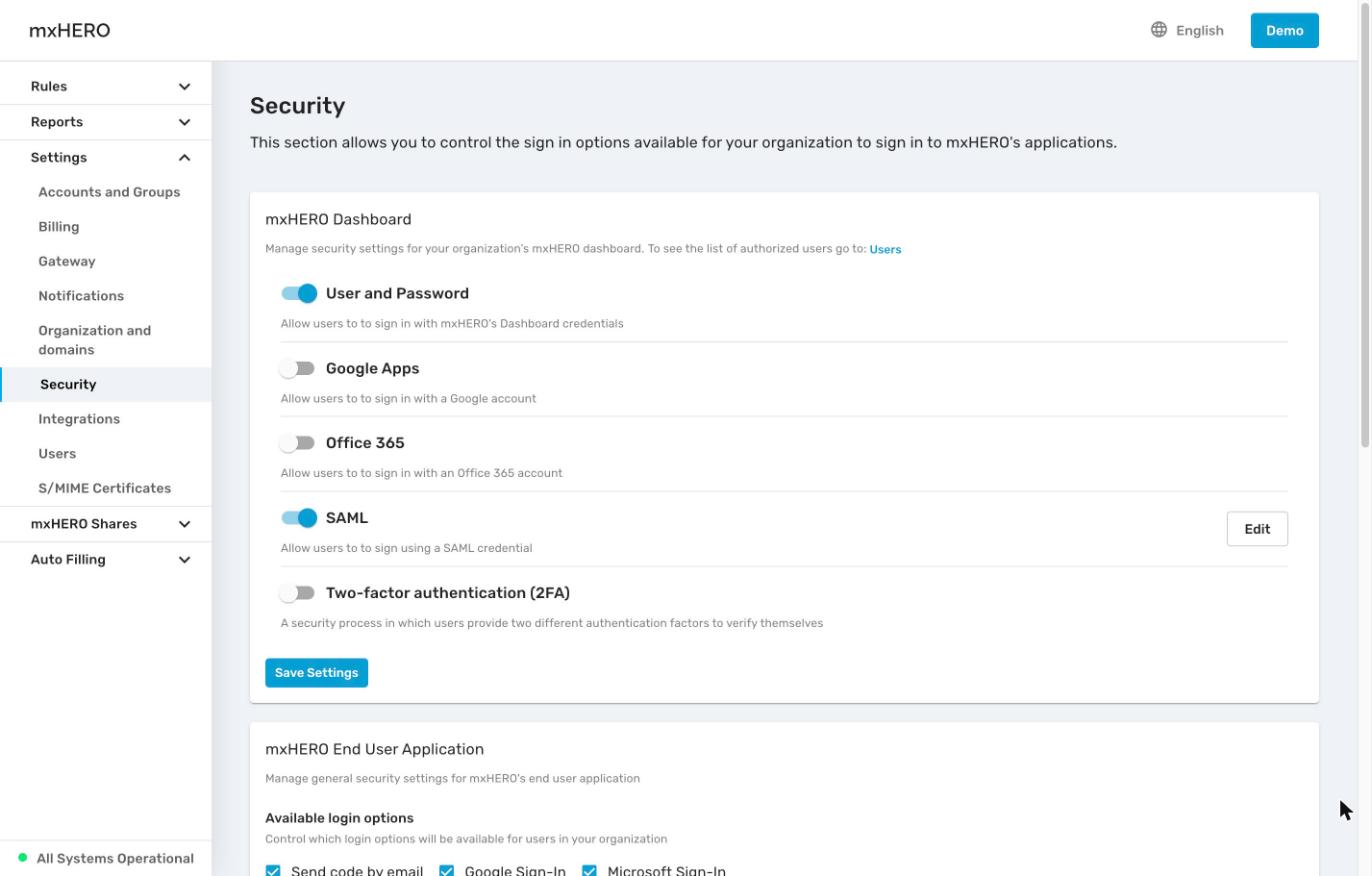Open Organization and domains page

tap(95, 340)
